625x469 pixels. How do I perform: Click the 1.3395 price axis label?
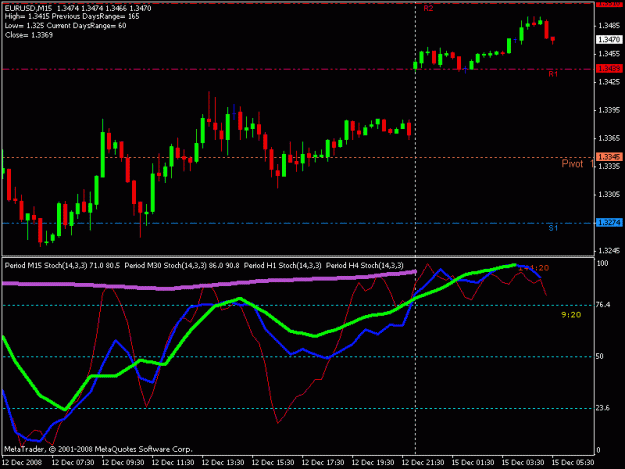point(609,110)
